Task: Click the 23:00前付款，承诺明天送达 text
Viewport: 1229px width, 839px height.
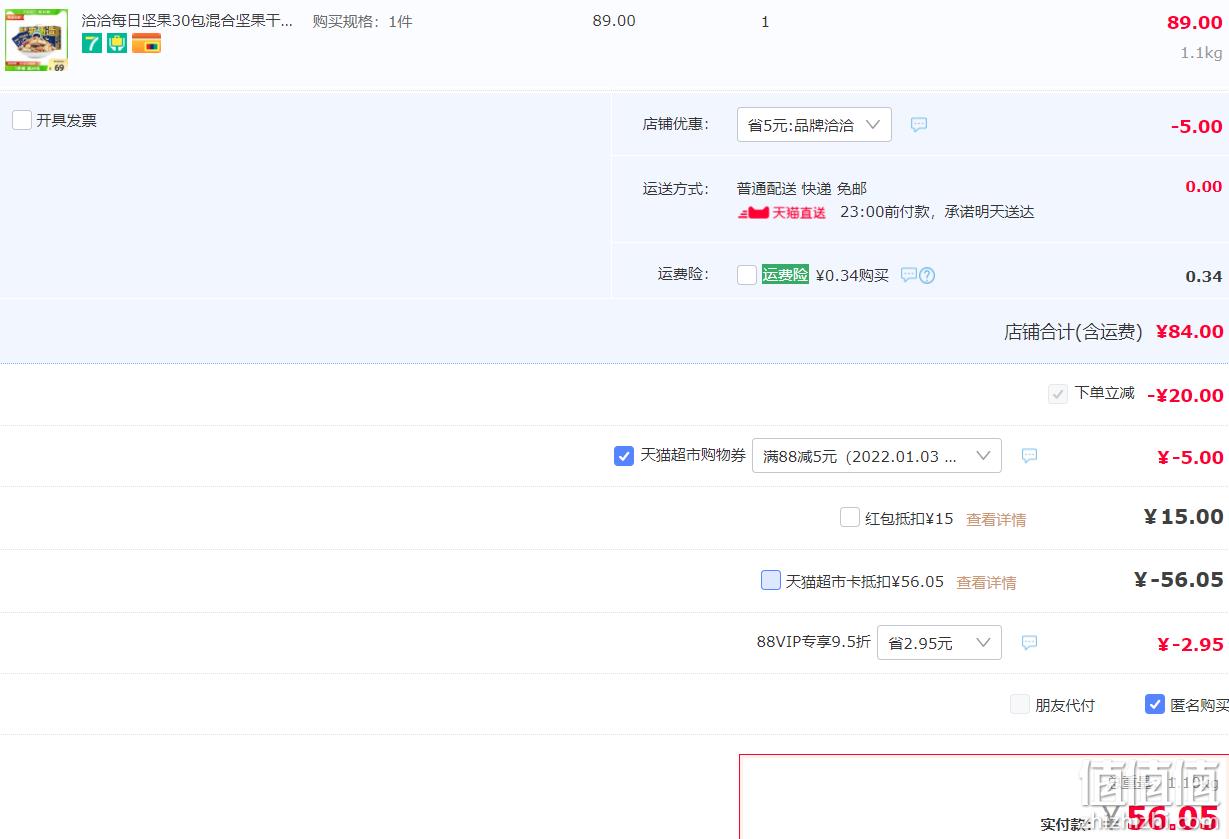Action: pyautogui.click(x=937, y=212)
